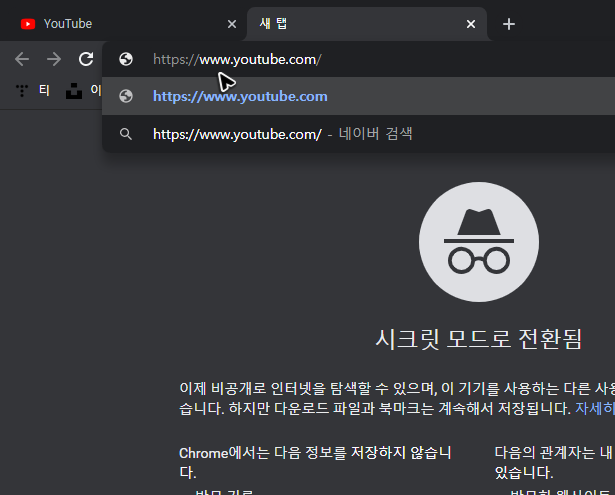Screen dimensions: 615x495
Task: Click the address bar URL text
Action: (x=237, y=60)
